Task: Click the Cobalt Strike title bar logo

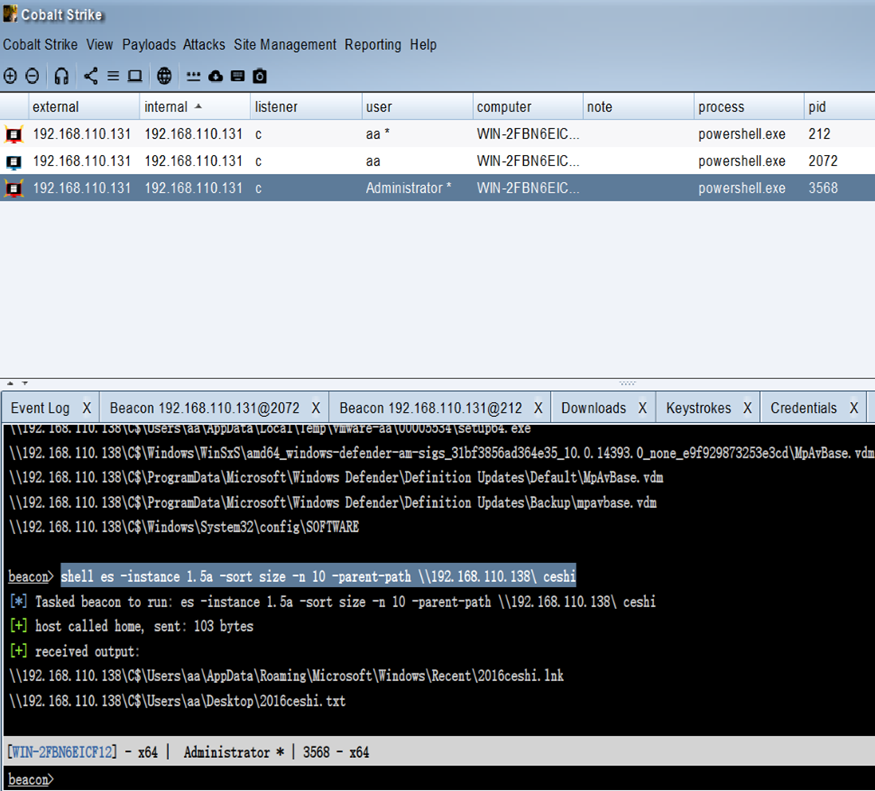Action: [x=9, y=13]
